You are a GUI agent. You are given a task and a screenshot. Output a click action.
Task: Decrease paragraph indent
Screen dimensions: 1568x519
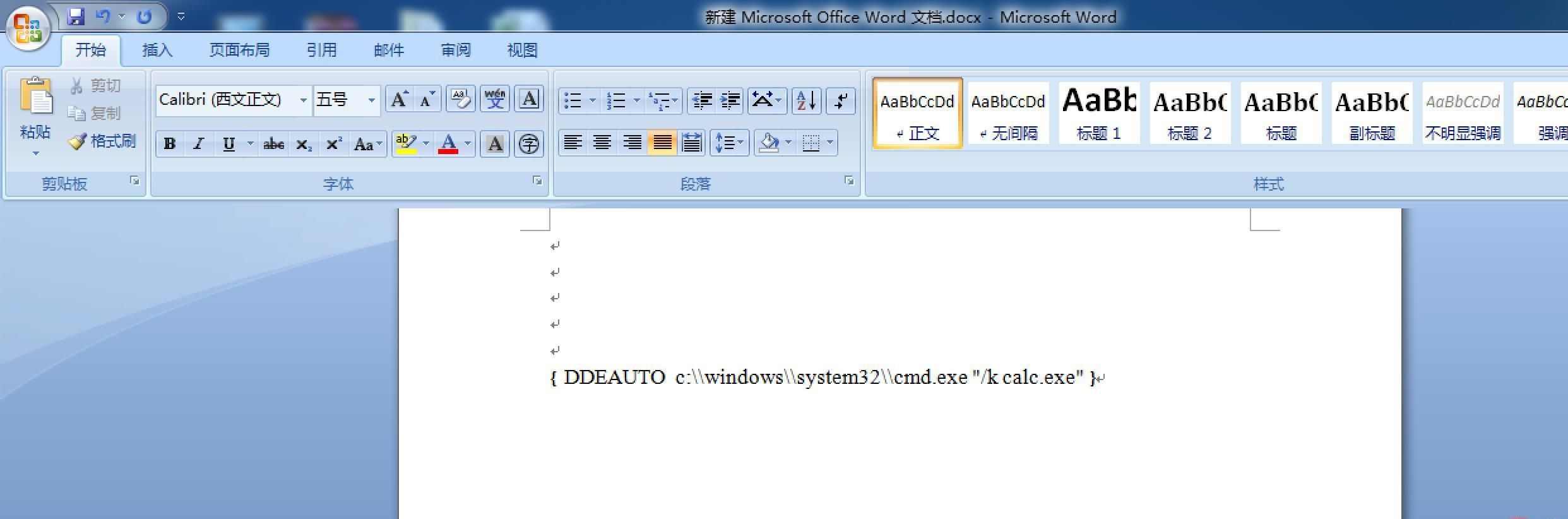701,100
